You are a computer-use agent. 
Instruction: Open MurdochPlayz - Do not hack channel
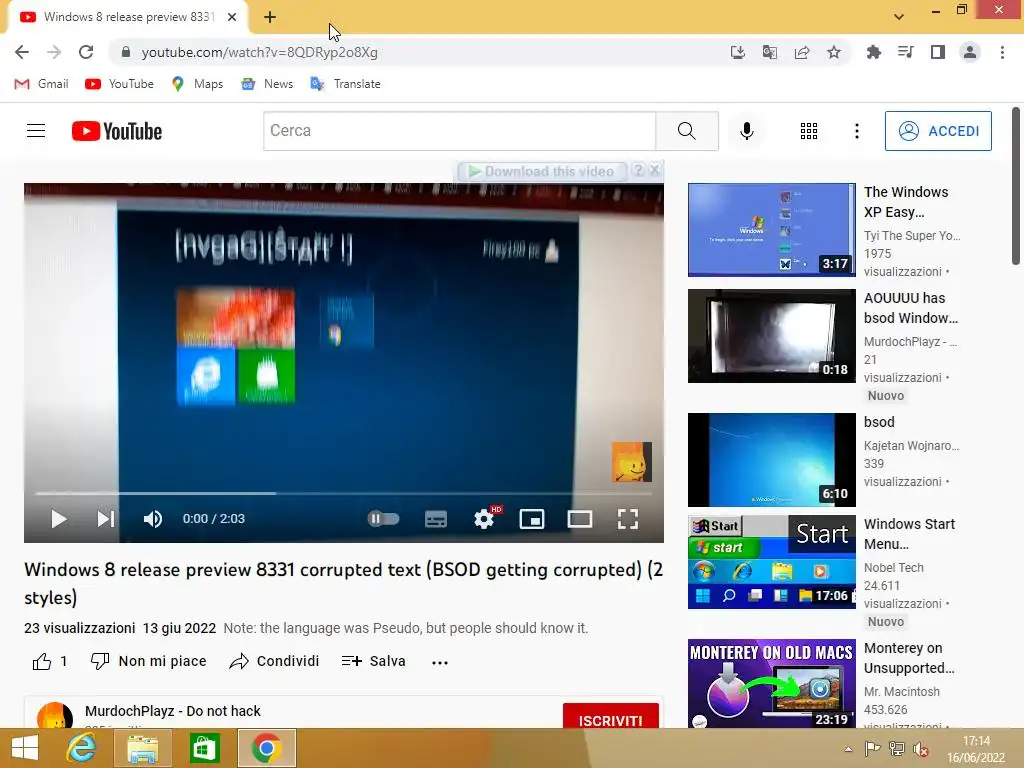pos(172,711)
